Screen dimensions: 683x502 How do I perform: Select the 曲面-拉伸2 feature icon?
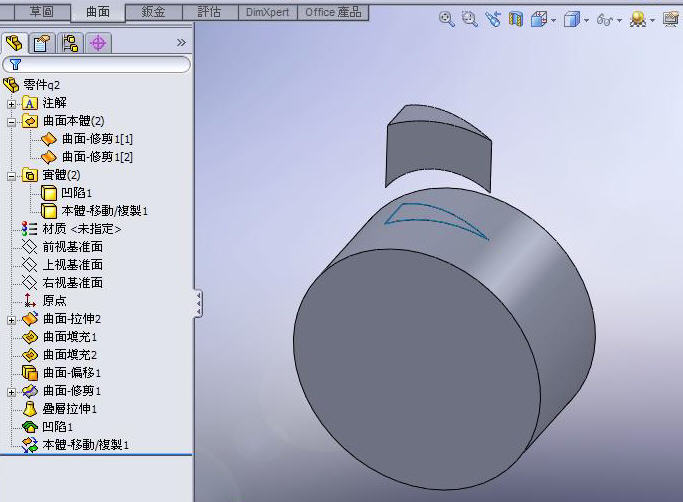click(x=30, y=319)
